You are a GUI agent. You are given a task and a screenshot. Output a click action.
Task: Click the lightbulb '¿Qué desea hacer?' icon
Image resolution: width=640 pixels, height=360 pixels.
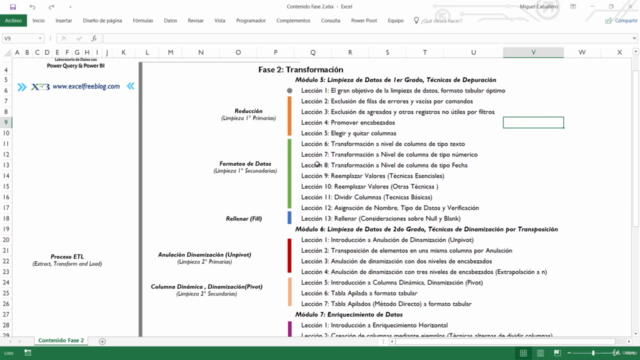point(416,20)
